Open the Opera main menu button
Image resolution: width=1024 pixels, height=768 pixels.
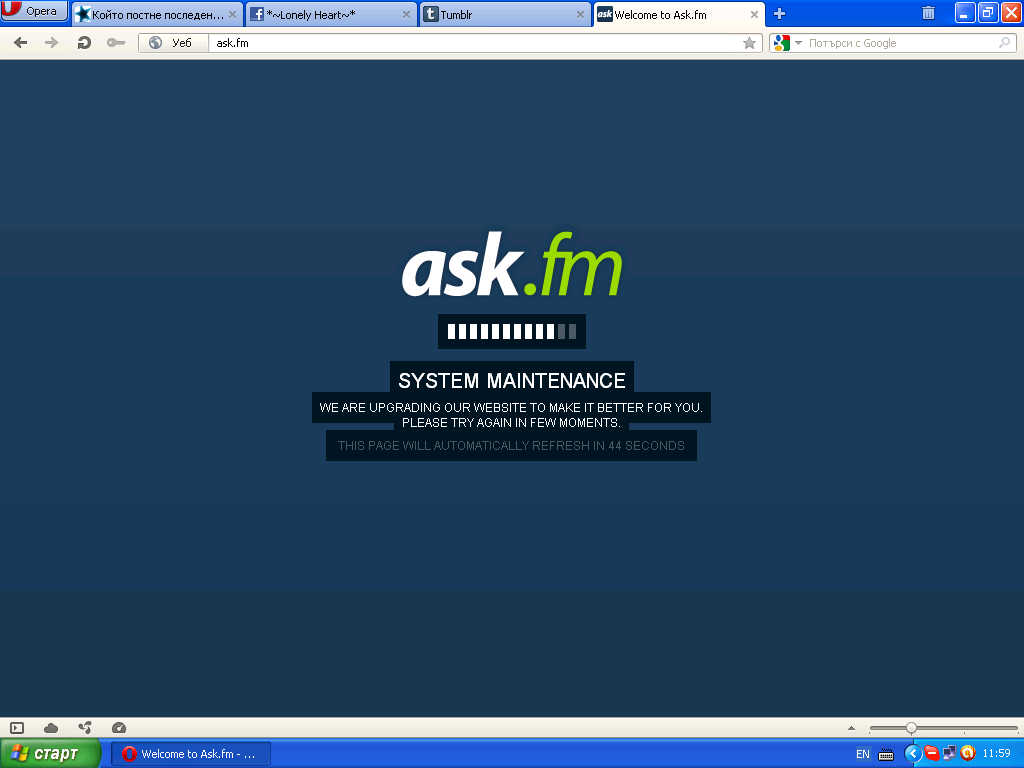coord(34,11)
